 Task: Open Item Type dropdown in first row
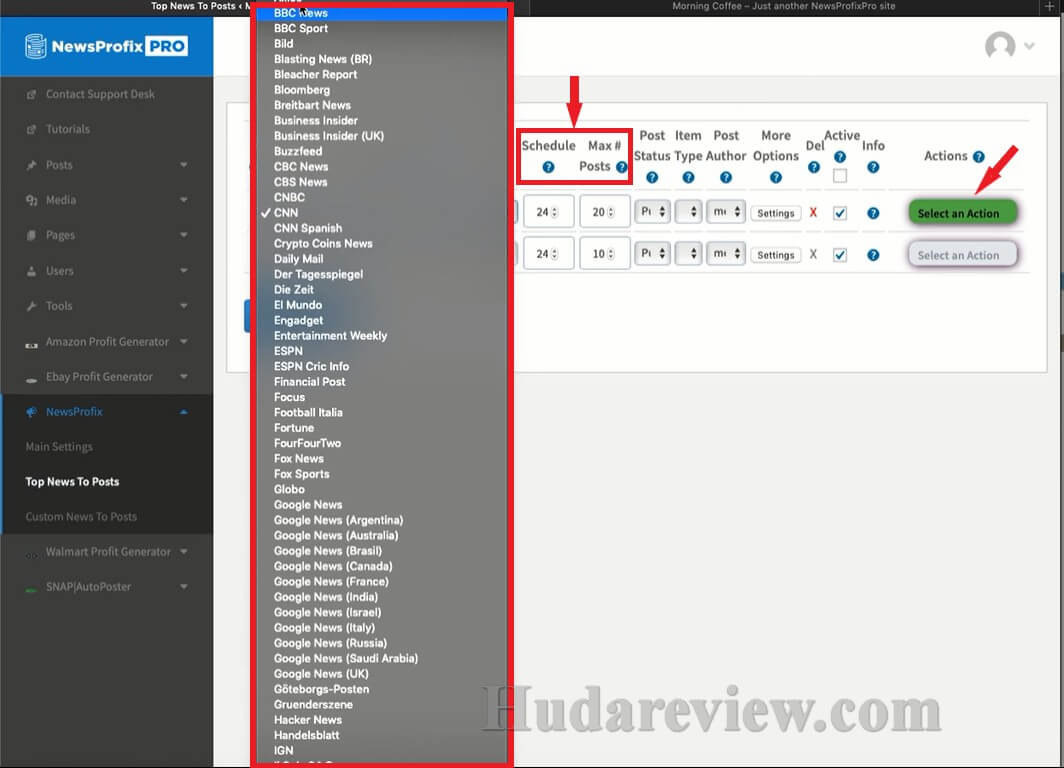click(688, 212)
